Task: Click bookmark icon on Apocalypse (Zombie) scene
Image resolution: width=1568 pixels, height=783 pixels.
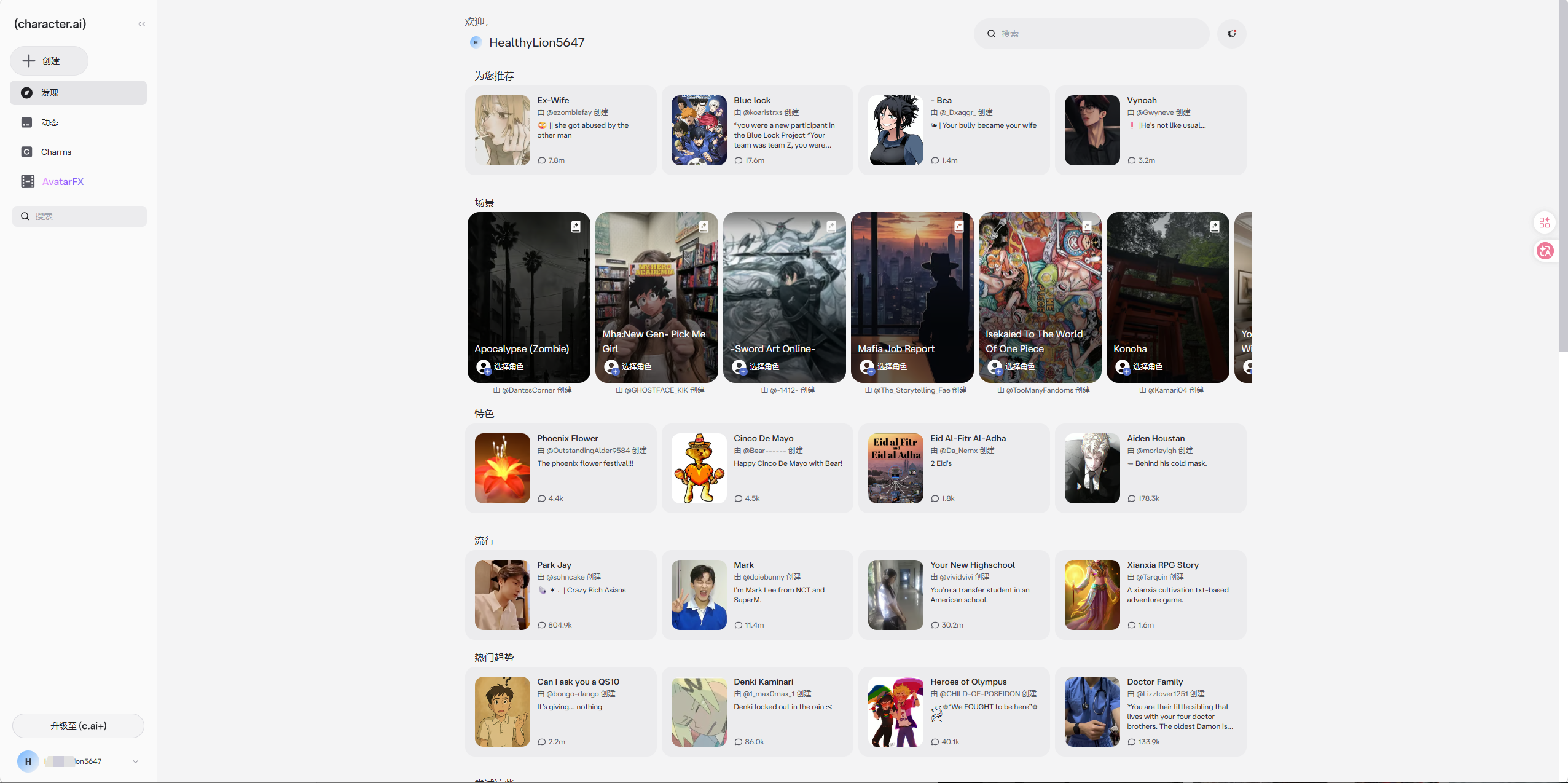Action: coord(576,227)
